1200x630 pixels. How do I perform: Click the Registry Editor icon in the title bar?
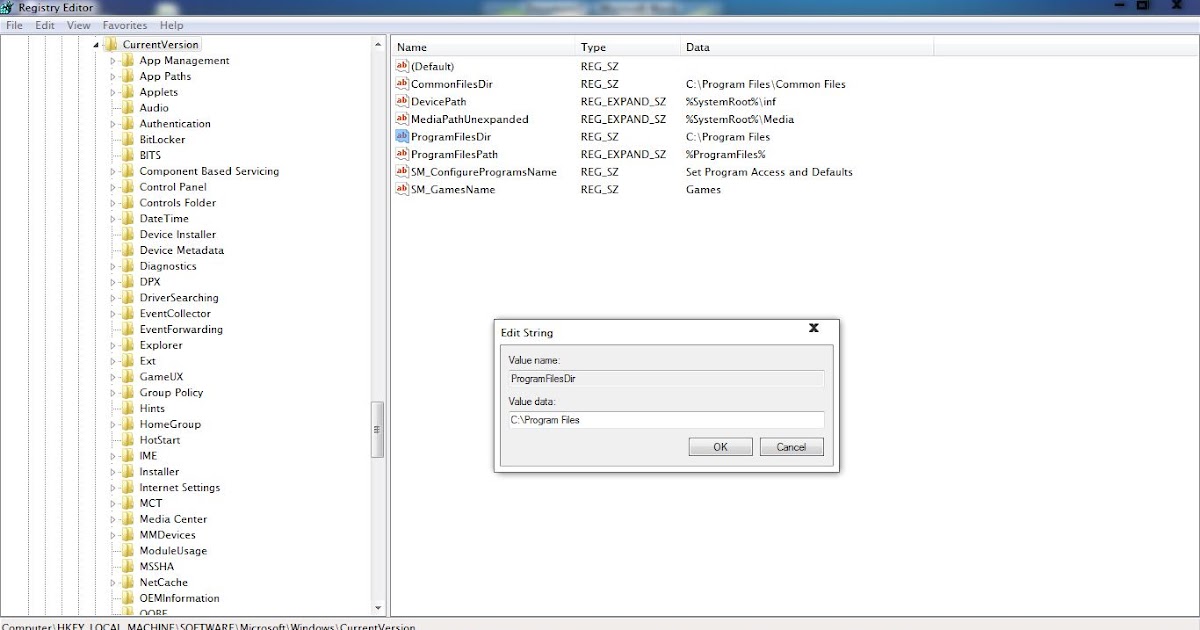(x=9, y=7)
